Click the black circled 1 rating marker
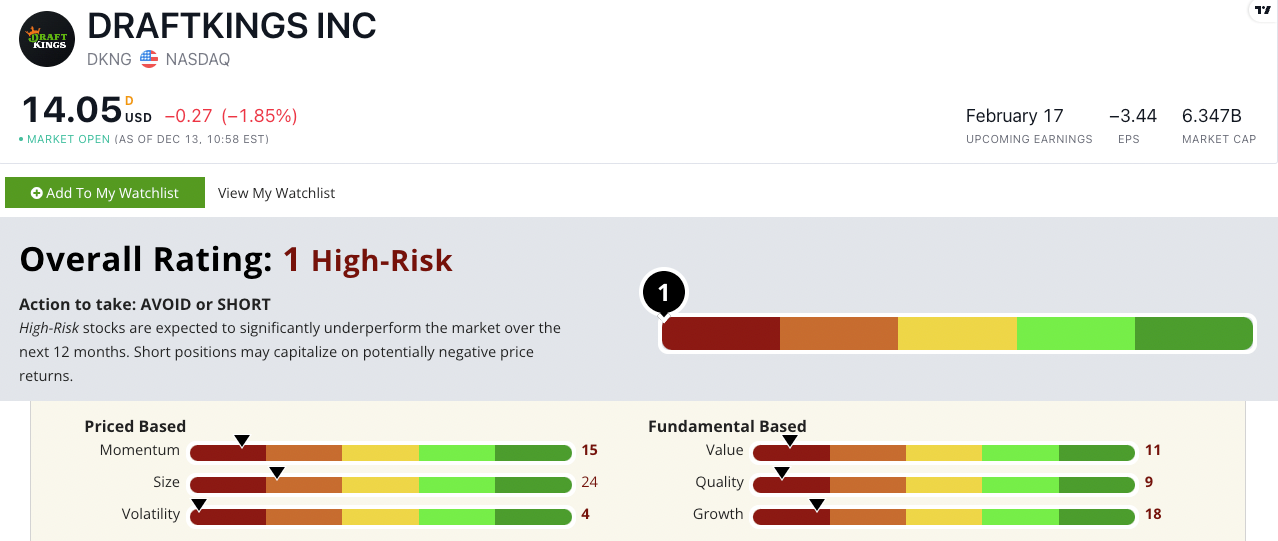1278x541 pixels. 664,294
